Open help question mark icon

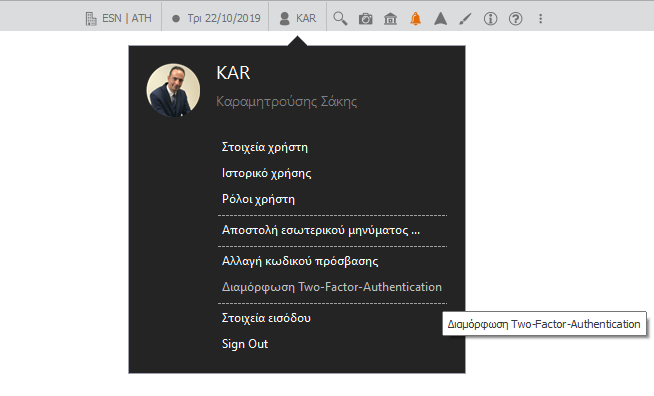(x=516, y=19)
